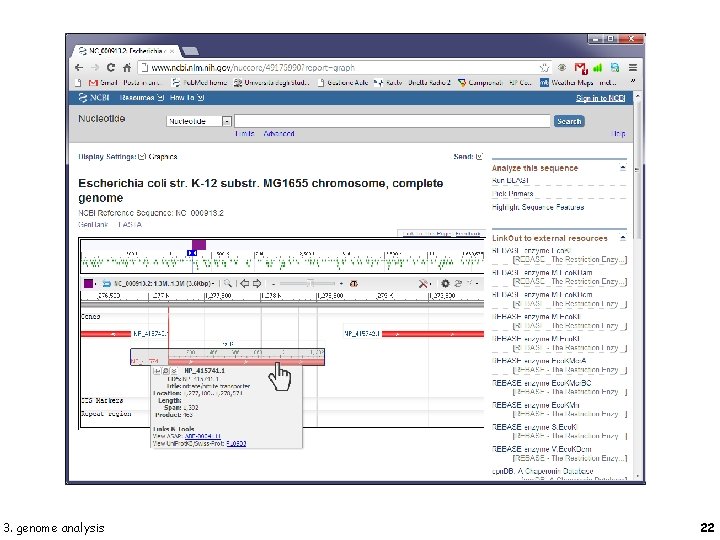
Task: Open the Help link
Action: coord(619,134)
